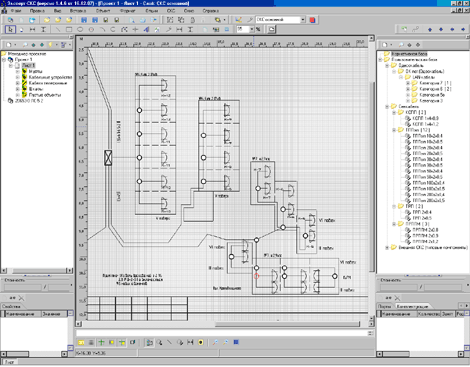
Task: Expand the Шкафы tree node
Action: (17, 89)
